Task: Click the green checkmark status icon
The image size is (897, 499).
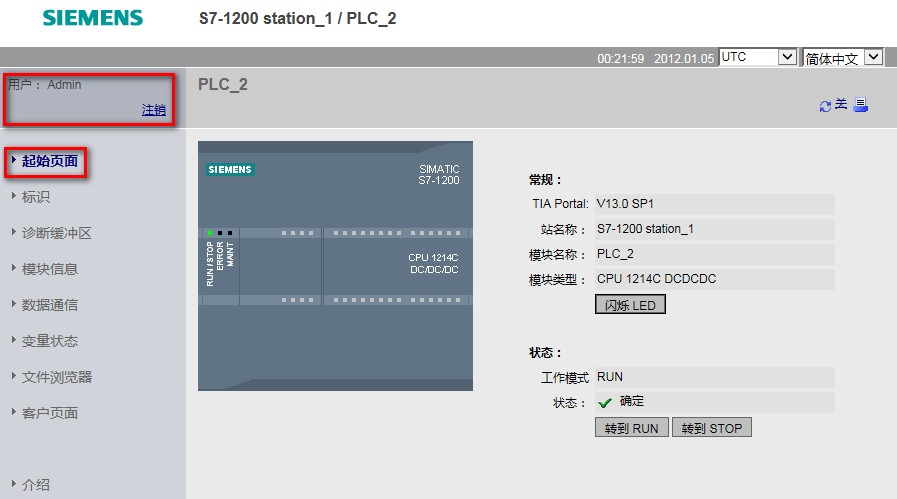Action: coord(605,403)
